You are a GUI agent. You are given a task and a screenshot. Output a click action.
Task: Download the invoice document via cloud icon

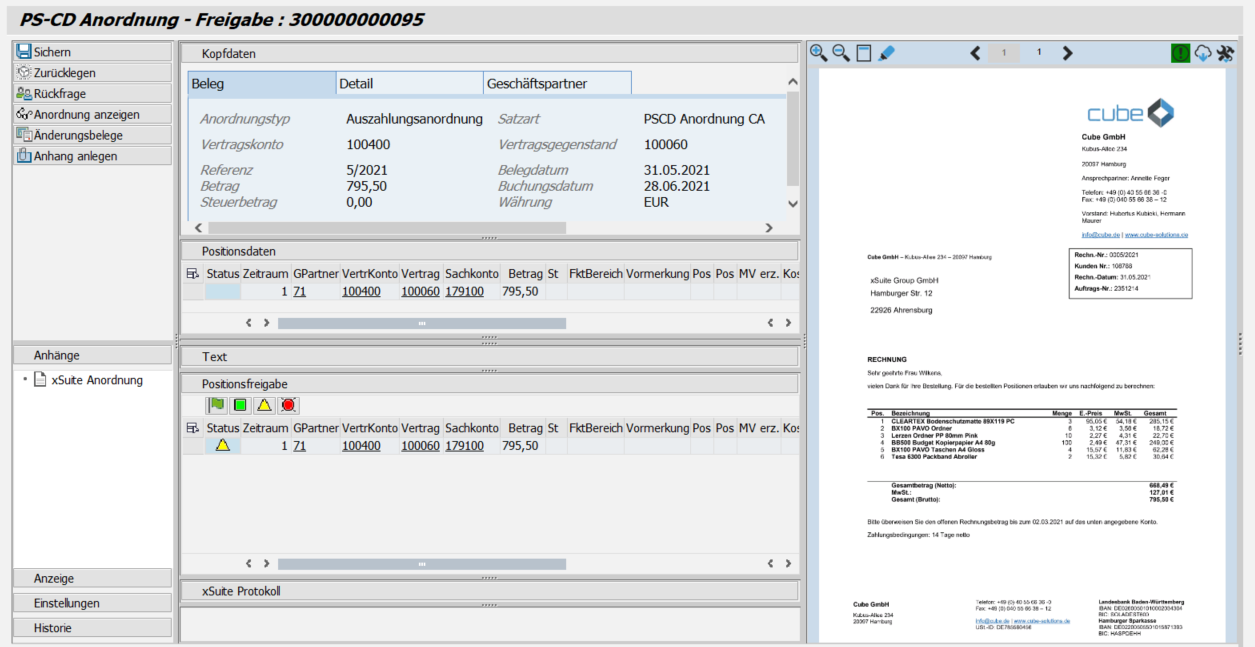pos(1203,53)
